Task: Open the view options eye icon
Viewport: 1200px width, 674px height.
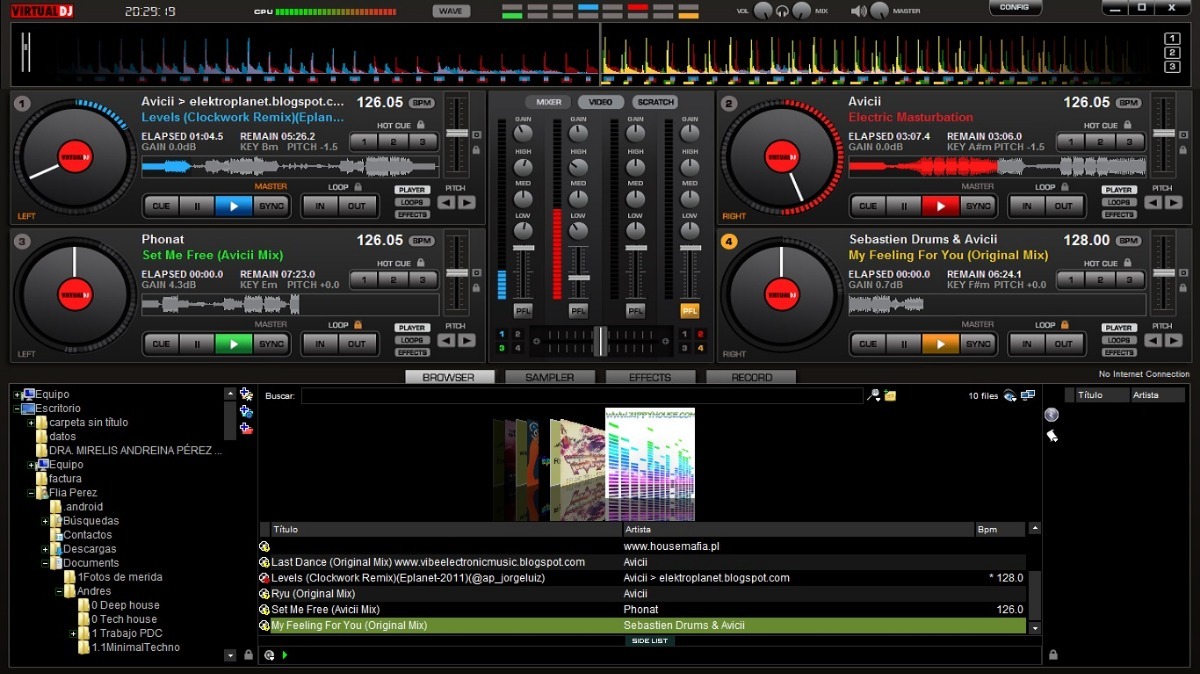Action: 1010,396
